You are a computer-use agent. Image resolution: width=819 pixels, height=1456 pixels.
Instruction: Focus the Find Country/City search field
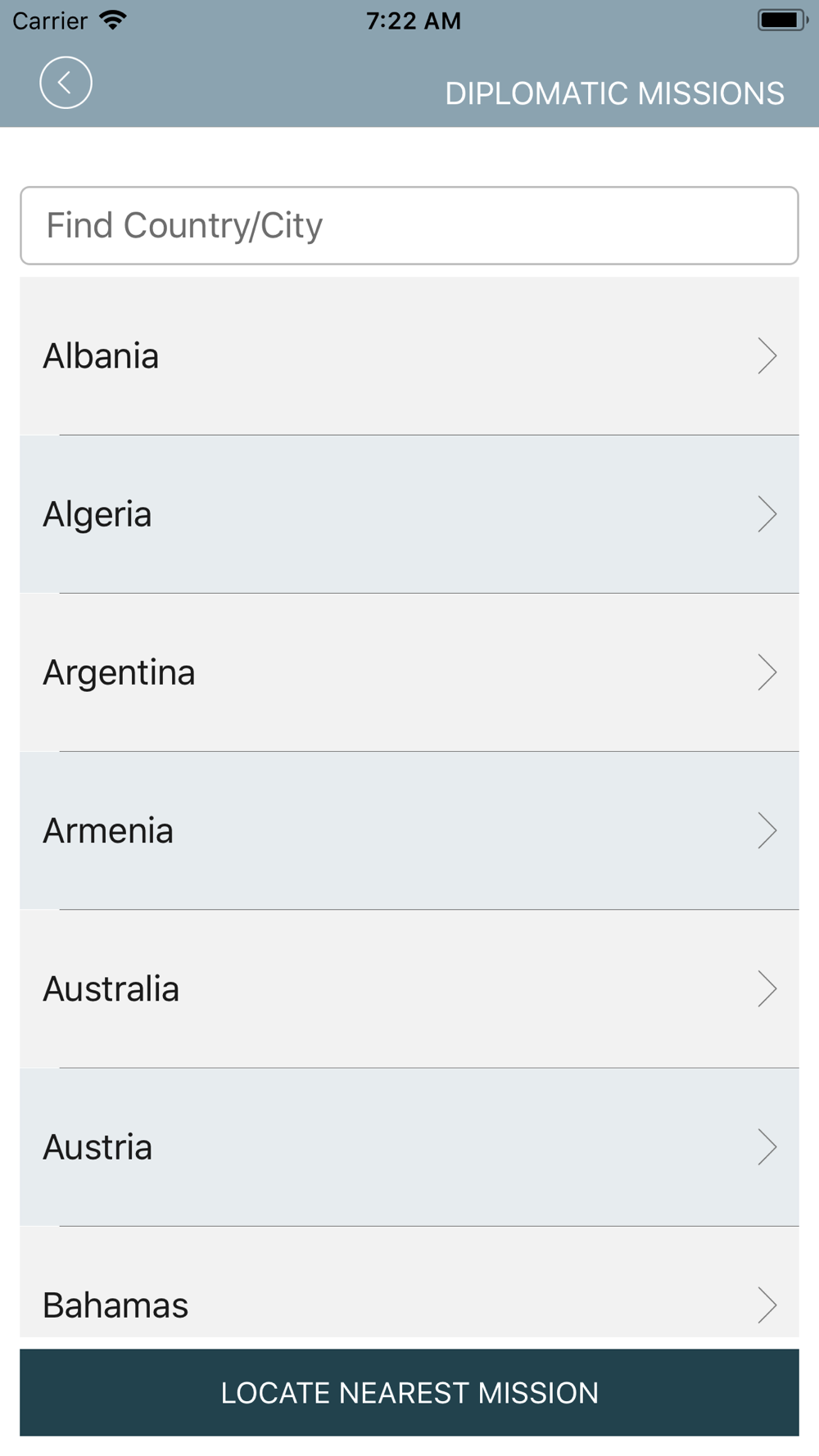[409, 225]
